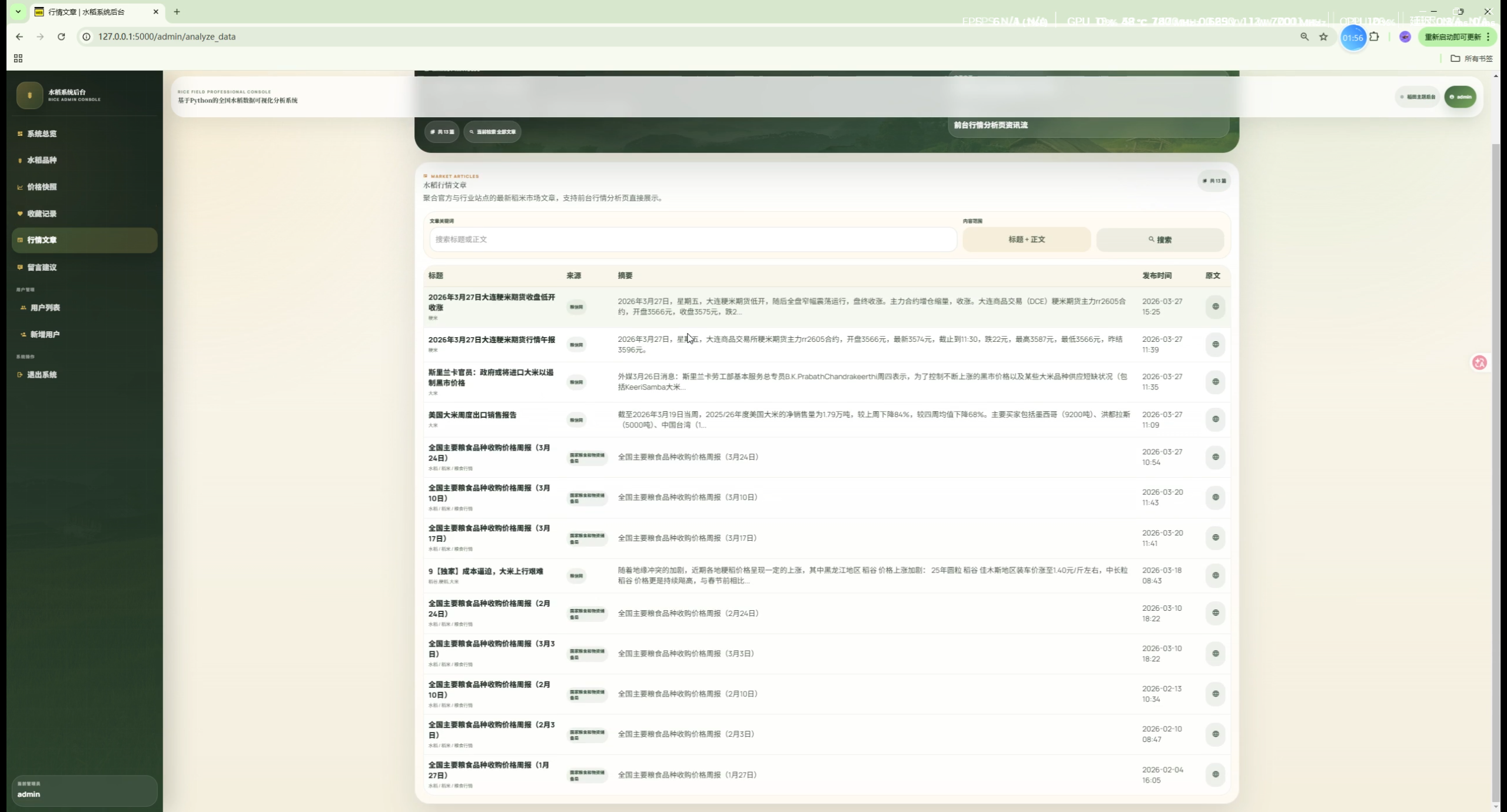Image resolution: width=1507 pixels, height=812 pixels.
Task: Open 用户列表 in the sidebar
Action: click(45, 308)
